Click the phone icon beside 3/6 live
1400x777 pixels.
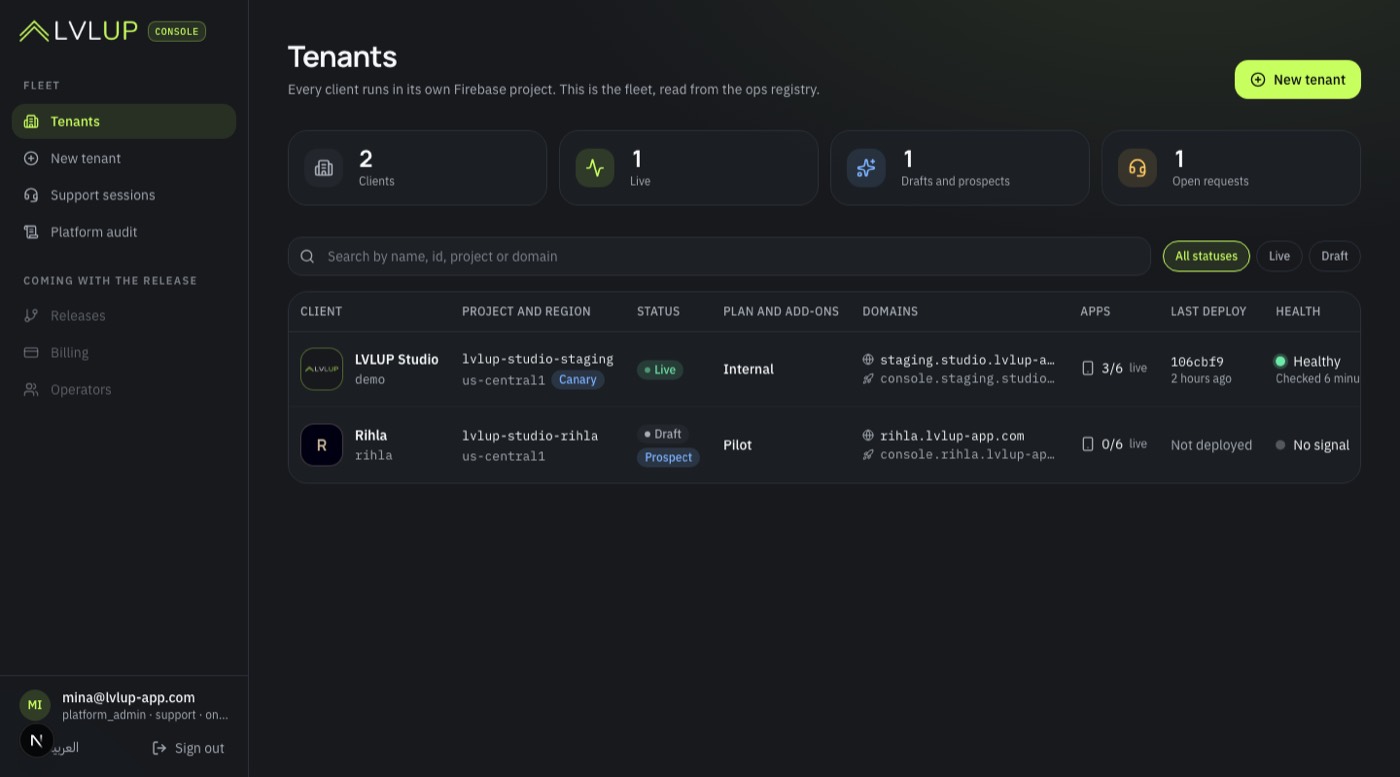1088,368
